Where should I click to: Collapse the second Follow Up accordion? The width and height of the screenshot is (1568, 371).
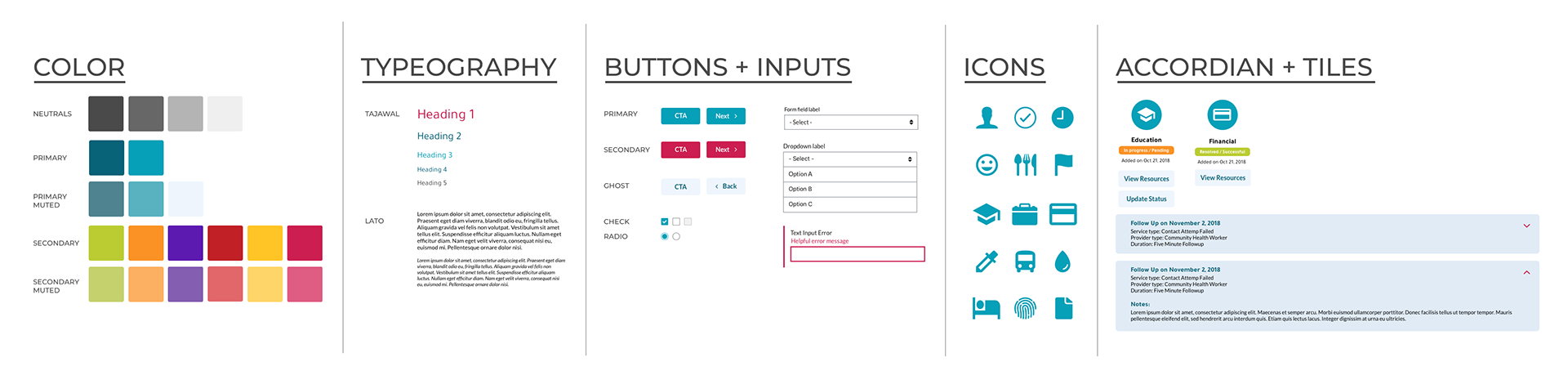(x=1526, y=272)
